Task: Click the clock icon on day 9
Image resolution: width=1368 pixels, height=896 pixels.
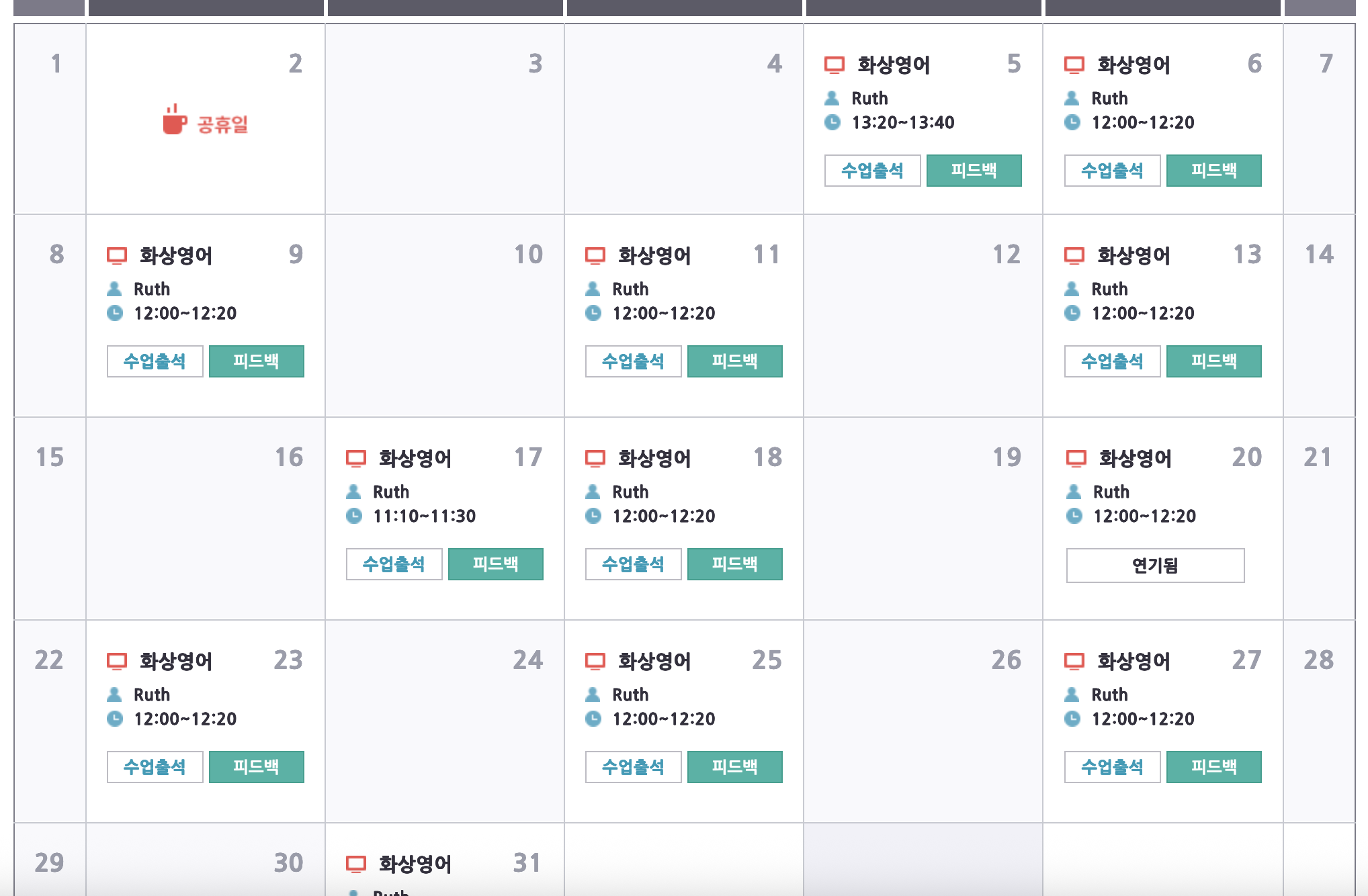Action: [115, 313]
